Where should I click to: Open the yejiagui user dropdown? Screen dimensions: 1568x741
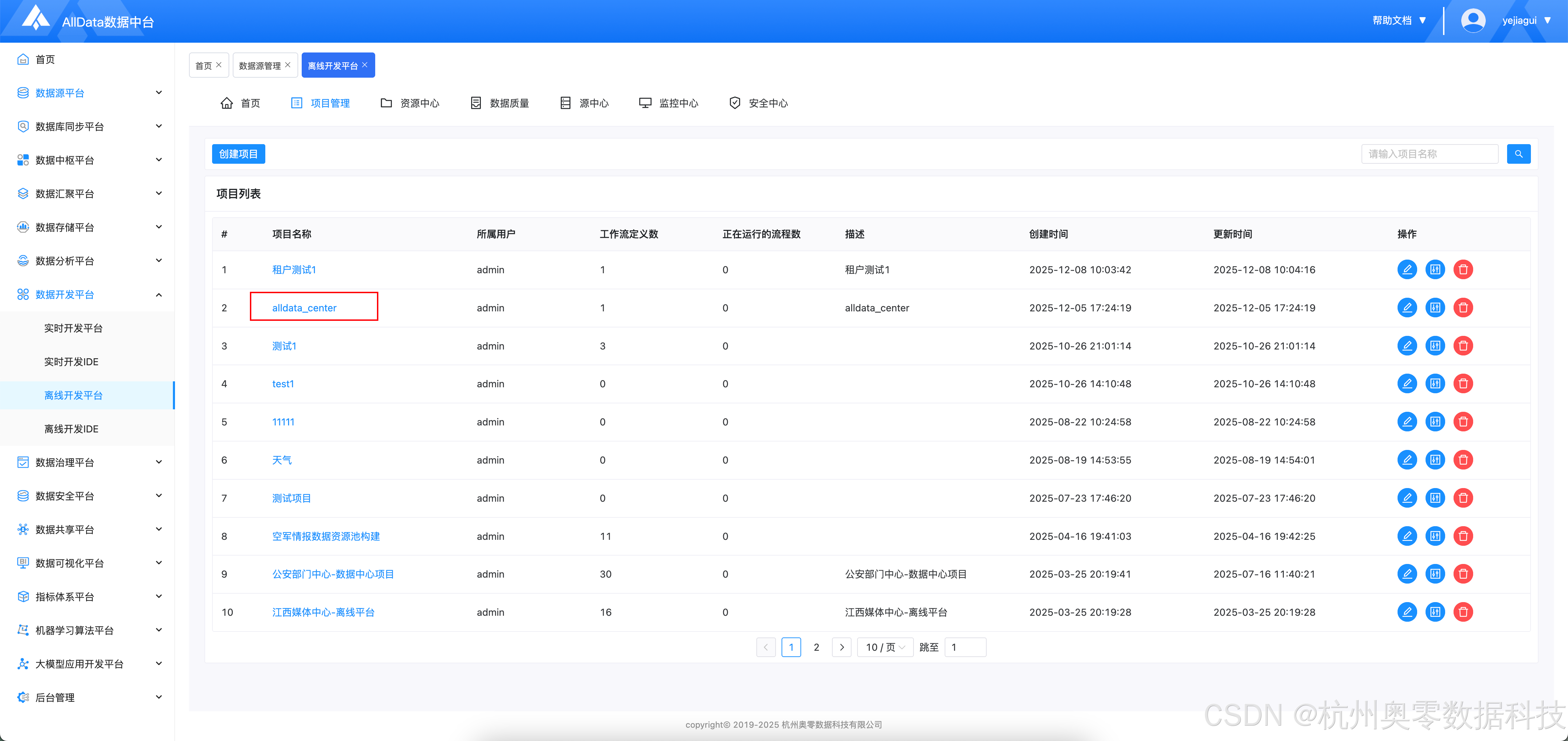[x=1526, y=21]
